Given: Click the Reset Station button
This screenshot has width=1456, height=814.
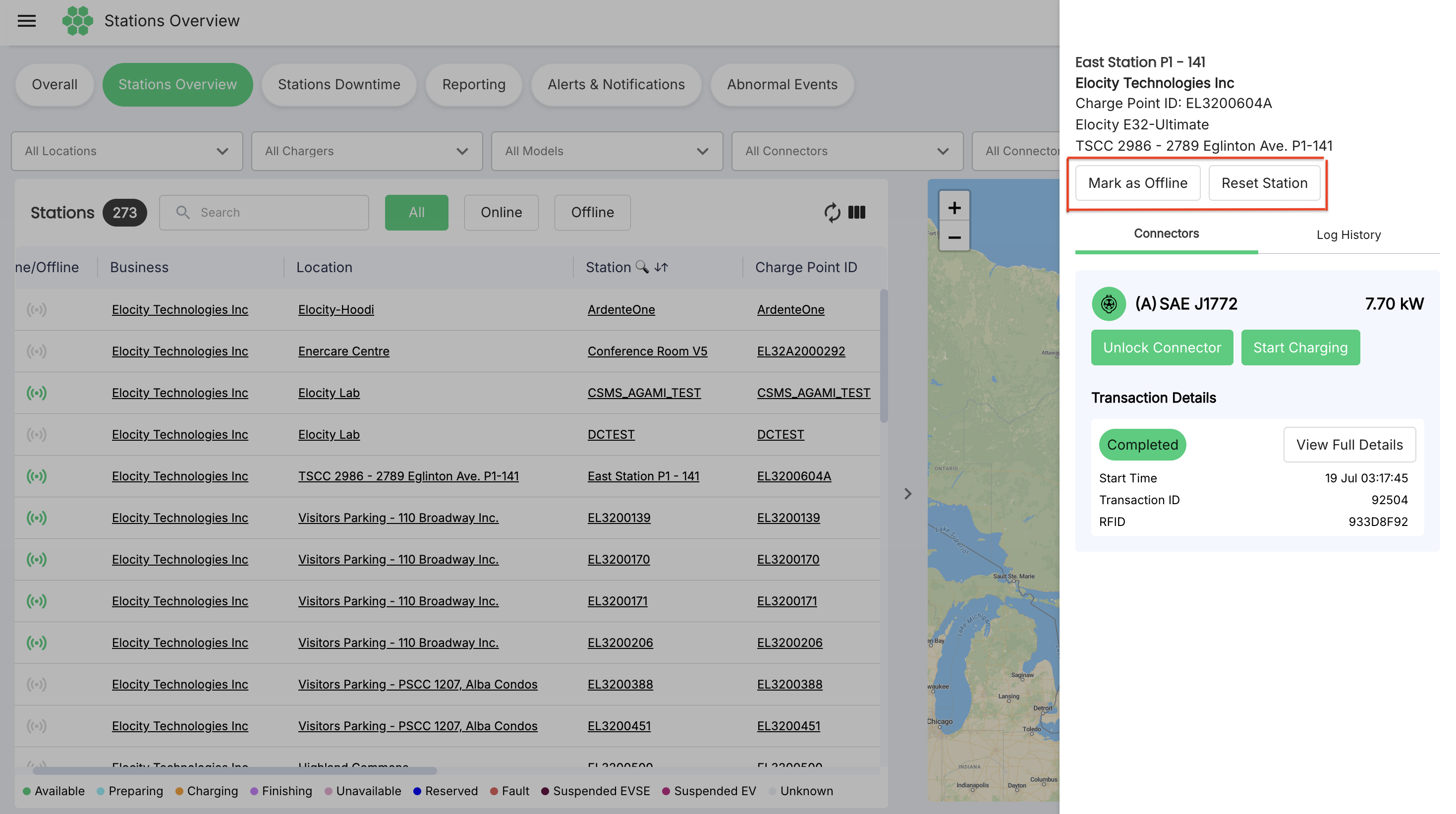Looking at the screenshot, I should [x=1264, y=183].
